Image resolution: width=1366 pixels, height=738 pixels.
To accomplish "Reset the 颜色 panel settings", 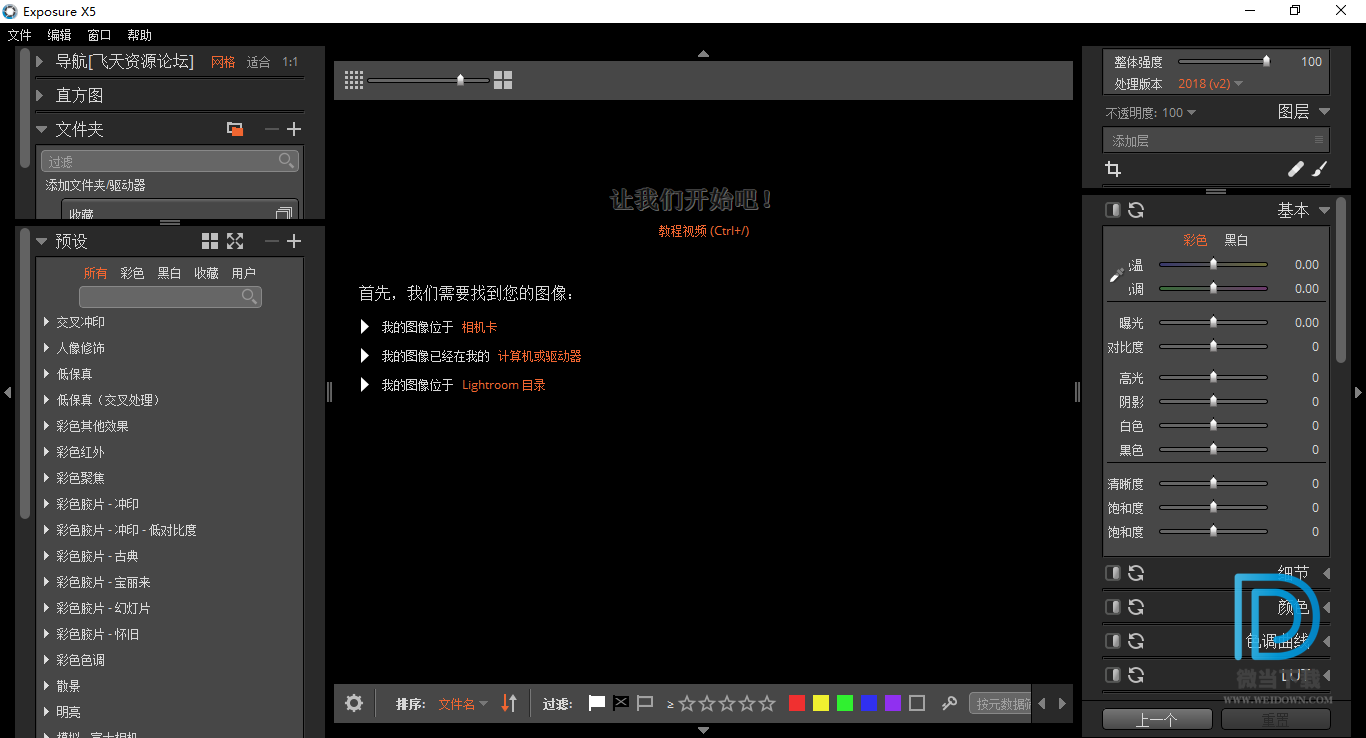I will (1136, 607).
